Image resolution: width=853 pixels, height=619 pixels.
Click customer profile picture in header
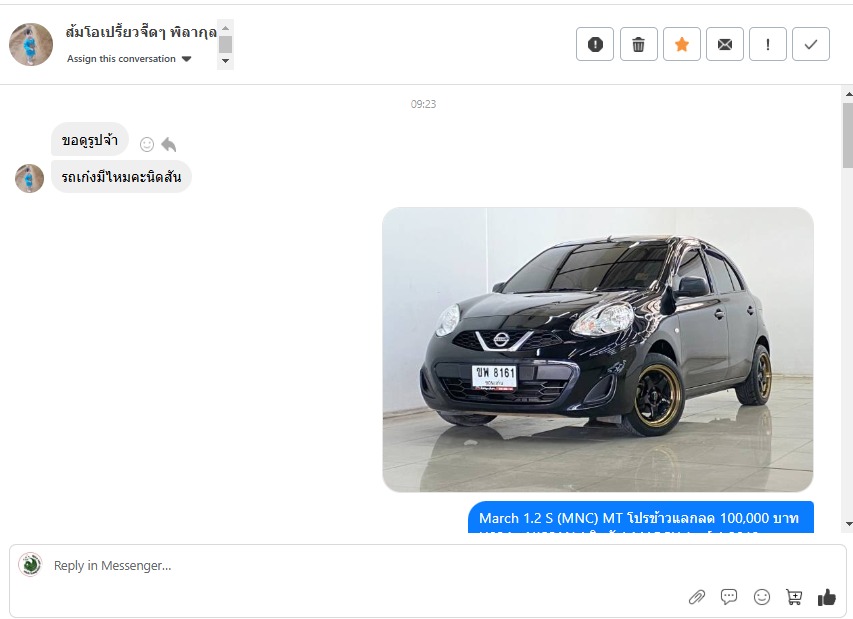[x=31, y=44]
